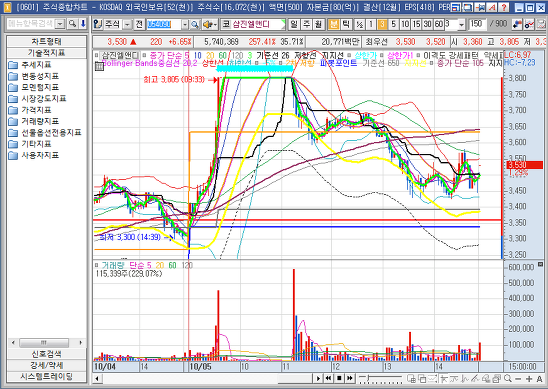Click the 5-minute interval button
This screenshot has height=389, width=548.
(x=394, y=24)
